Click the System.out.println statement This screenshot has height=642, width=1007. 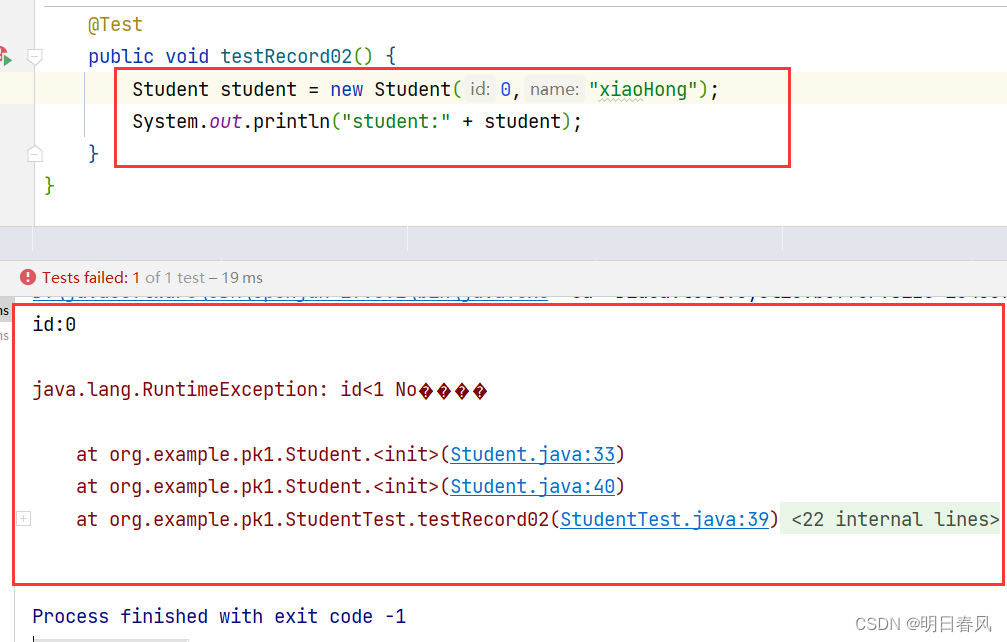pyautogui.click(x=357, y=121)
